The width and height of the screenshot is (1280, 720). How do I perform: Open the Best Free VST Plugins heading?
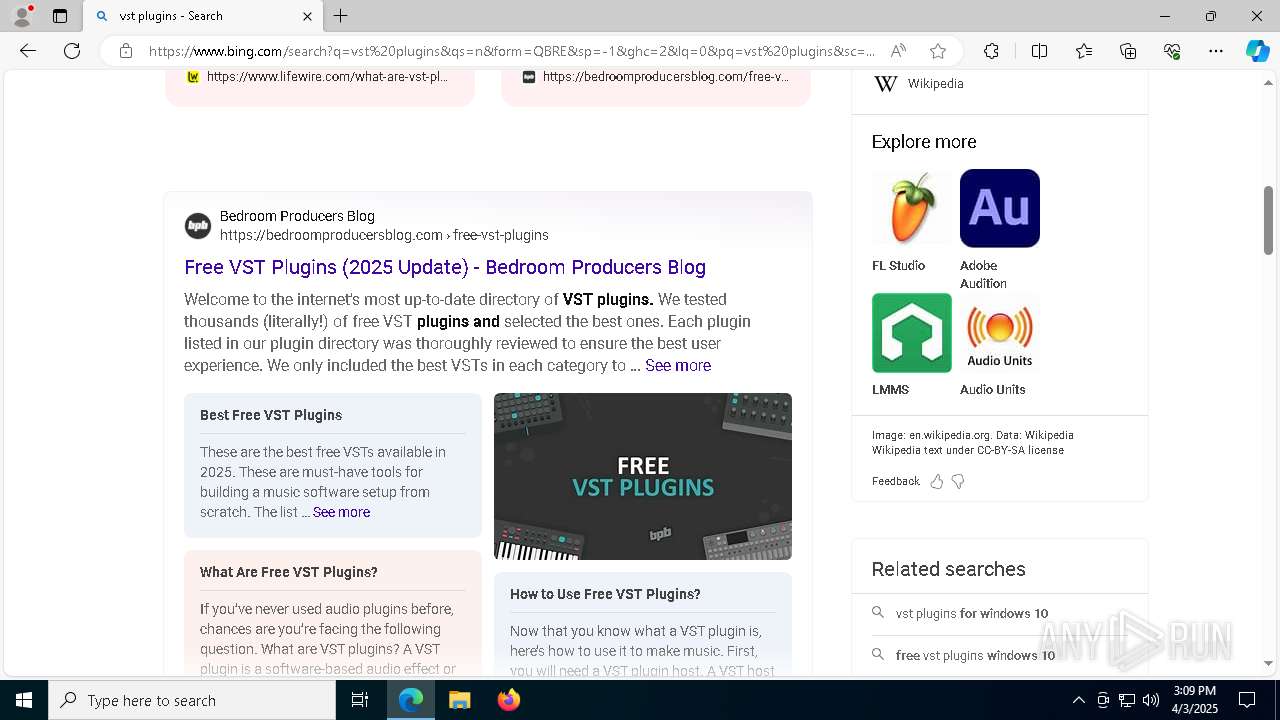click(271, 415)
